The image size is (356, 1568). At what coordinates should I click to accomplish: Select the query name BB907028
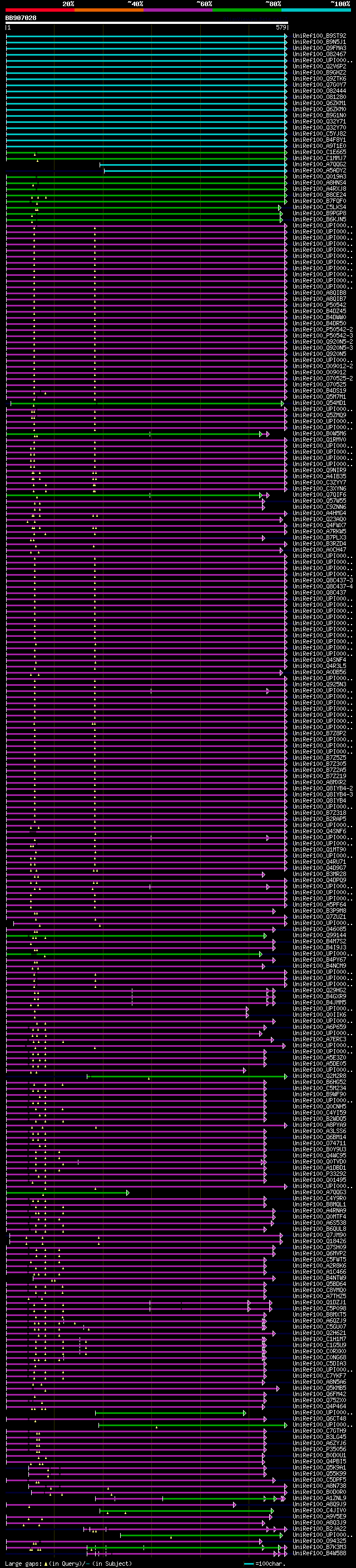click(21, 18)
